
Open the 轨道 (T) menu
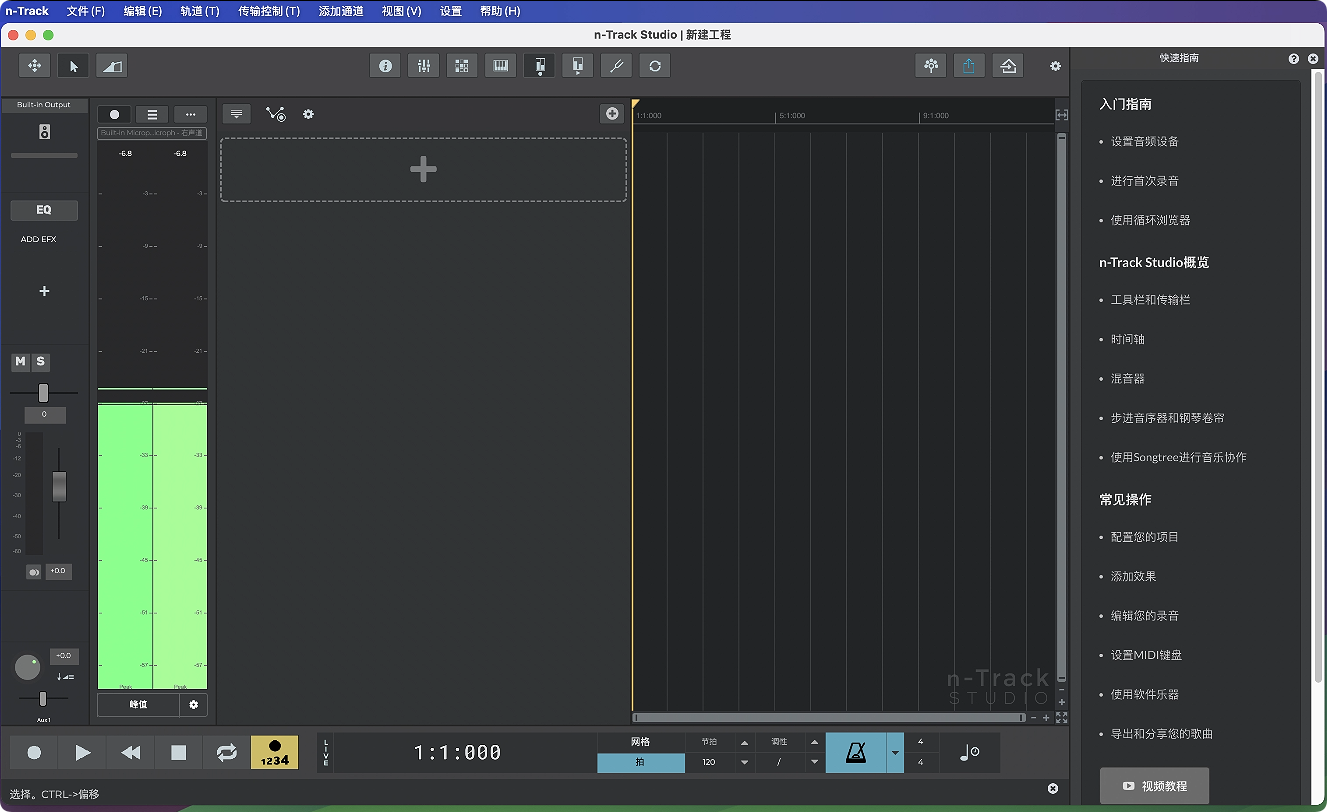[x=200, y=11]
